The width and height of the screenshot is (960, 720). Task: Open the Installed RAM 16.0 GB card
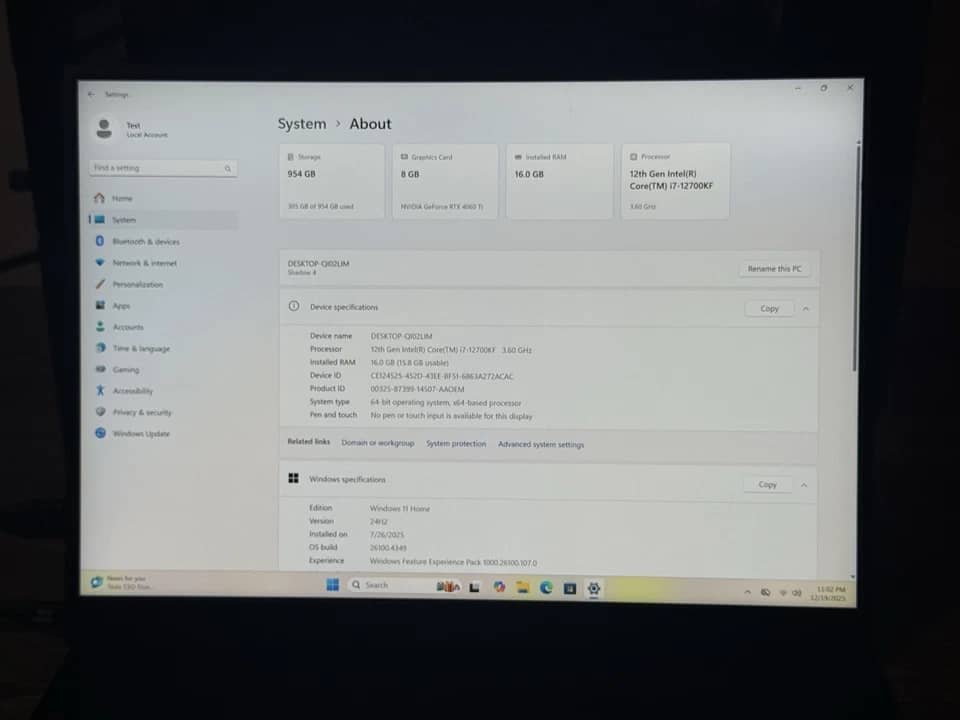tap(559, 181)
